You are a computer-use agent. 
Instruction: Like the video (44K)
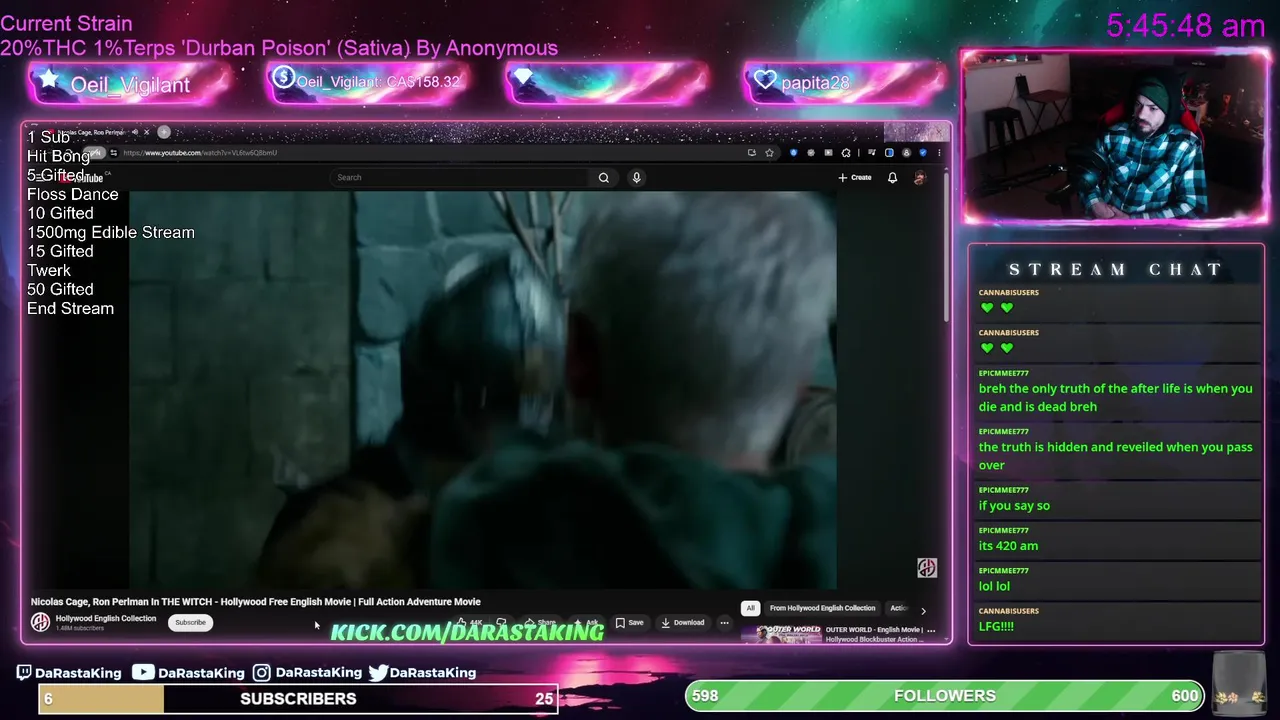click(x=468, y=622)
